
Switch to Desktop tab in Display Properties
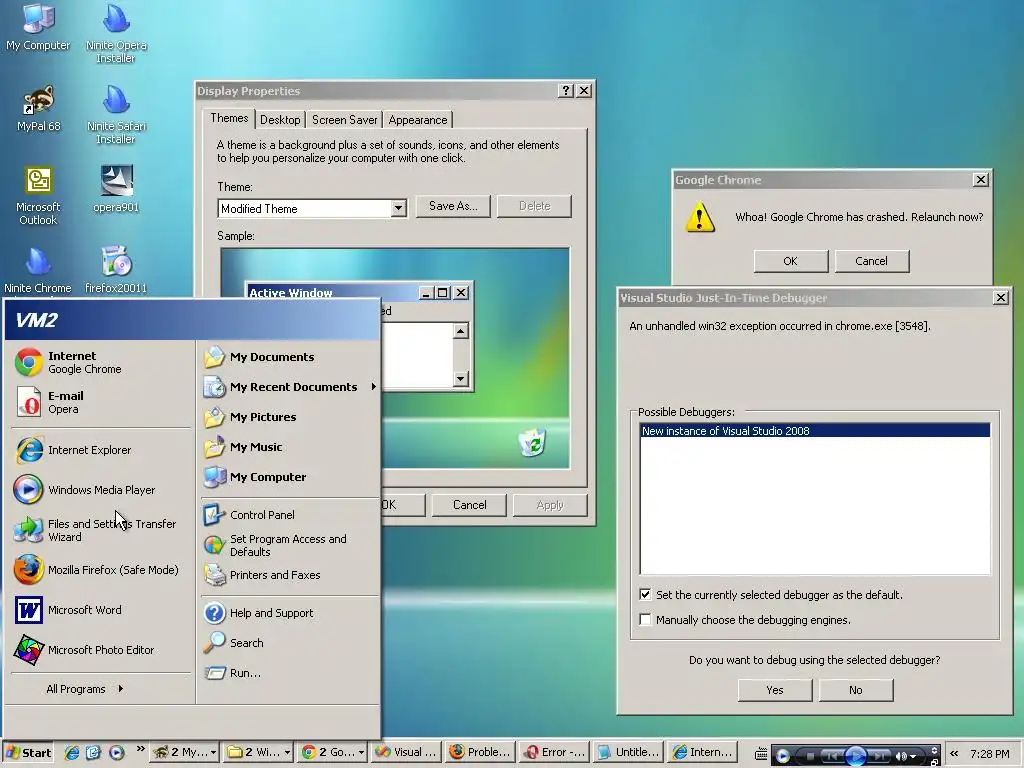pos(280,120)
